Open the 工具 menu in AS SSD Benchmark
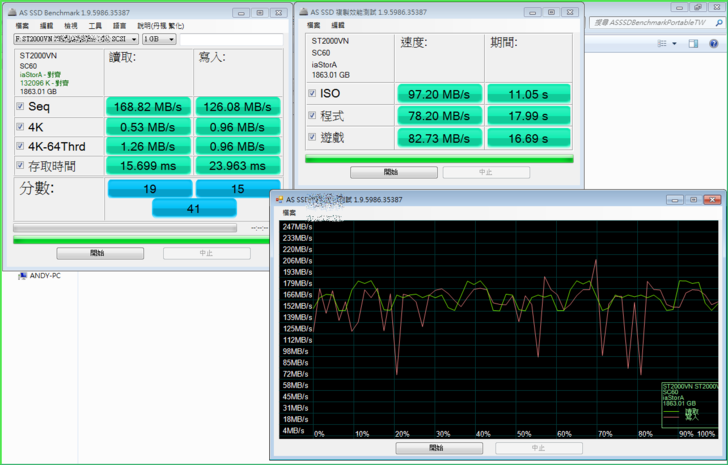The width and height of the screenshot is (728, 465). (x=95, y=25)
